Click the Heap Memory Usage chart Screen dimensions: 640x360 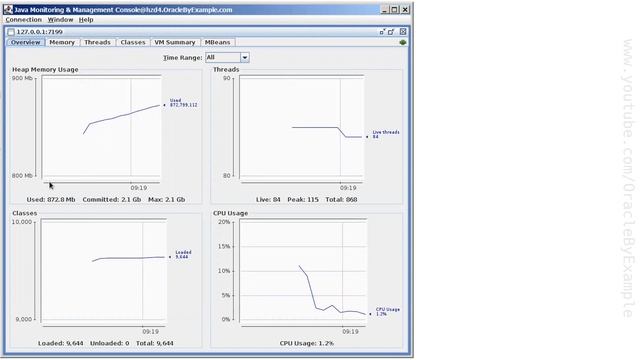(x=101, y=128)
